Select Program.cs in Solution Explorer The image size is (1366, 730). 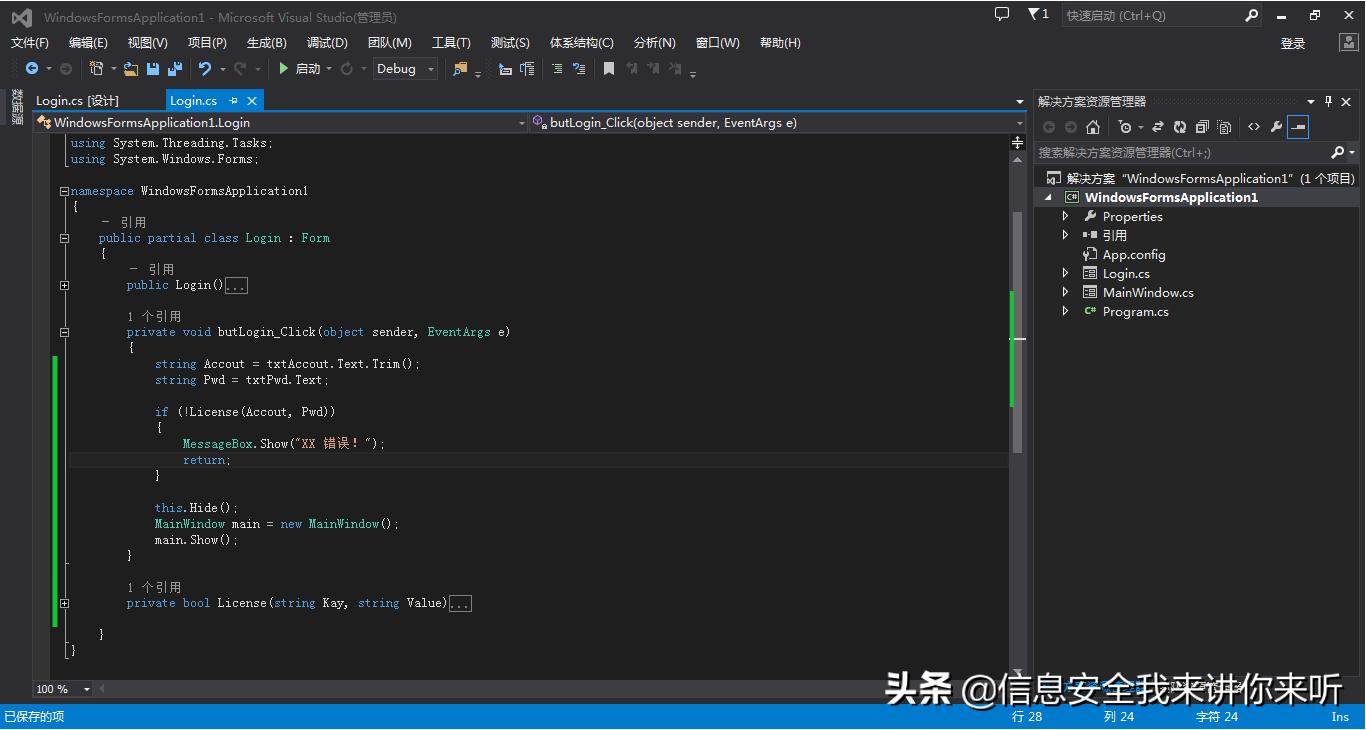click(x=1135, y=312)
